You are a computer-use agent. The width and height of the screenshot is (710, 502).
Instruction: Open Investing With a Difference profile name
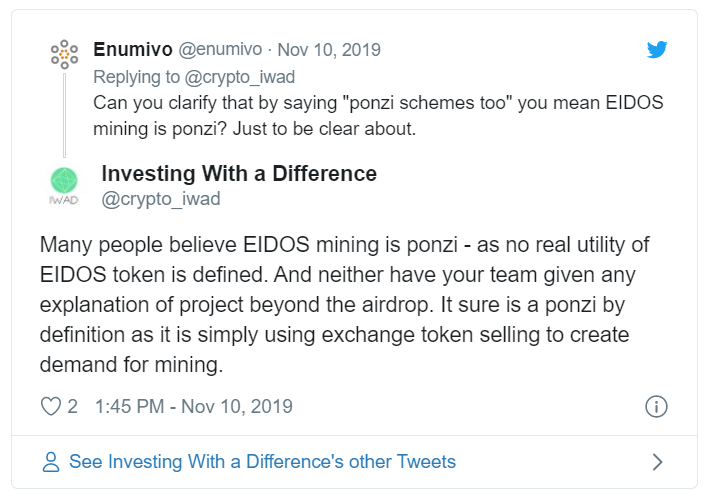tap(239, 173)
